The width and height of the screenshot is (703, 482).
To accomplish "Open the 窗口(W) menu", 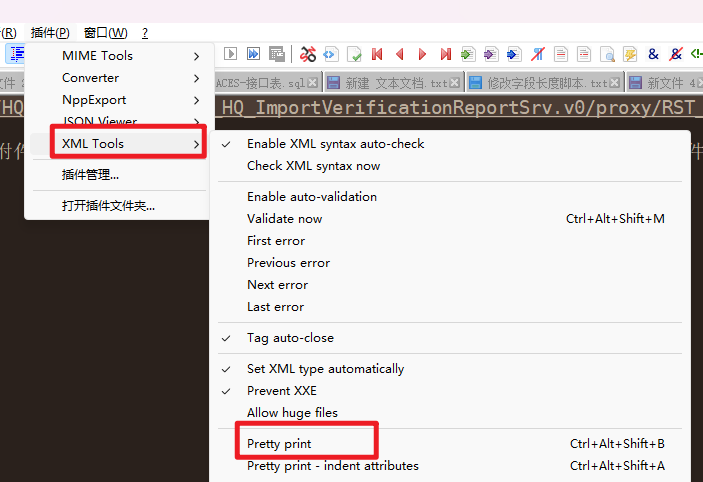I will [105, 33].
